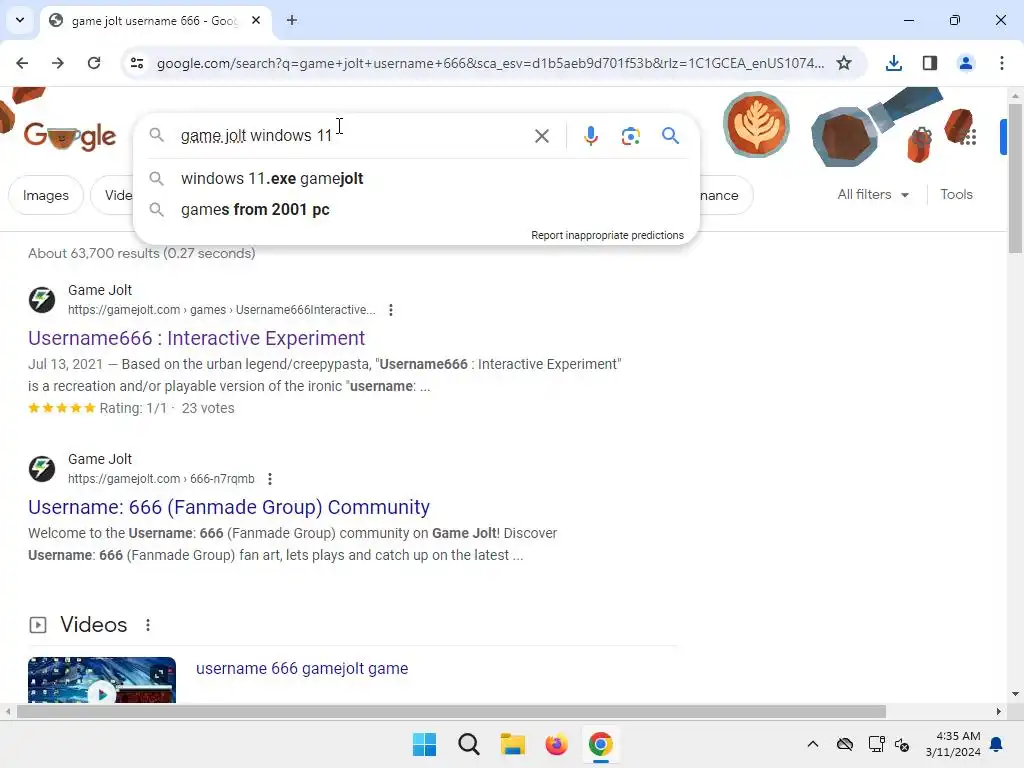
Task: Reload the current page
Action: pos(94,63)
